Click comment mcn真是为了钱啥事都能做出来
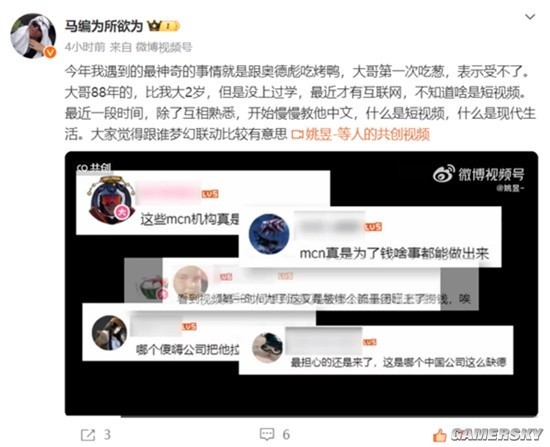Image resolution: width=550 pixels, height=447 pixels. [x=394, y=253]
